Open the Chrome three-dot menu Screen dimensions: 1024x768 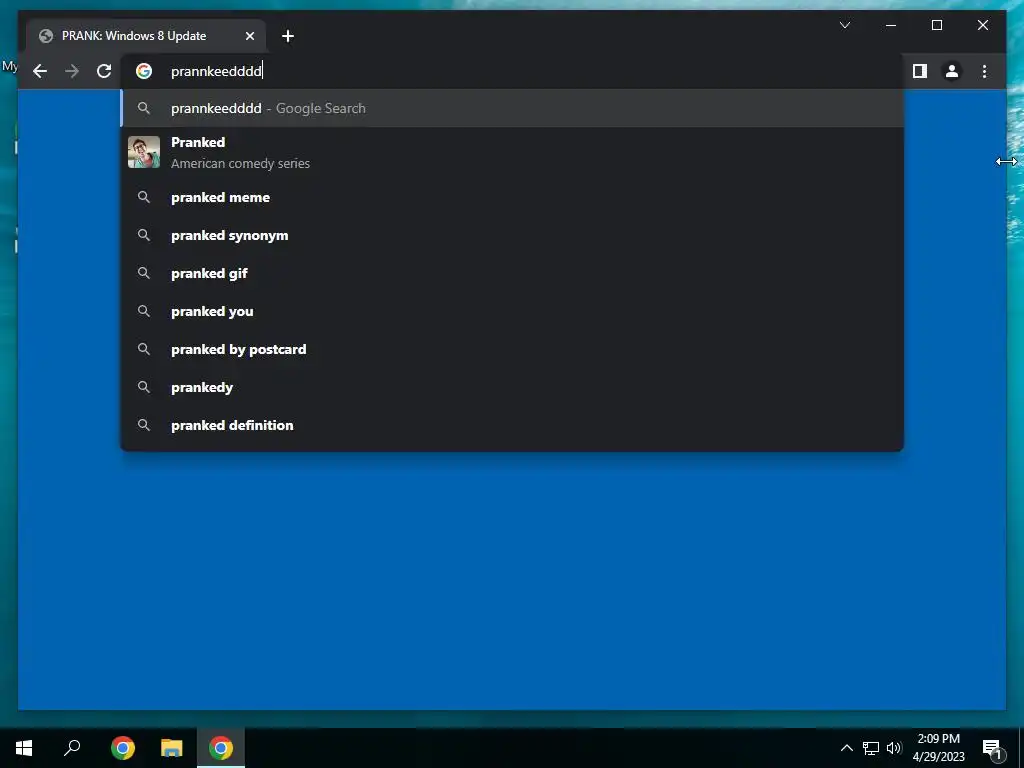984,71
